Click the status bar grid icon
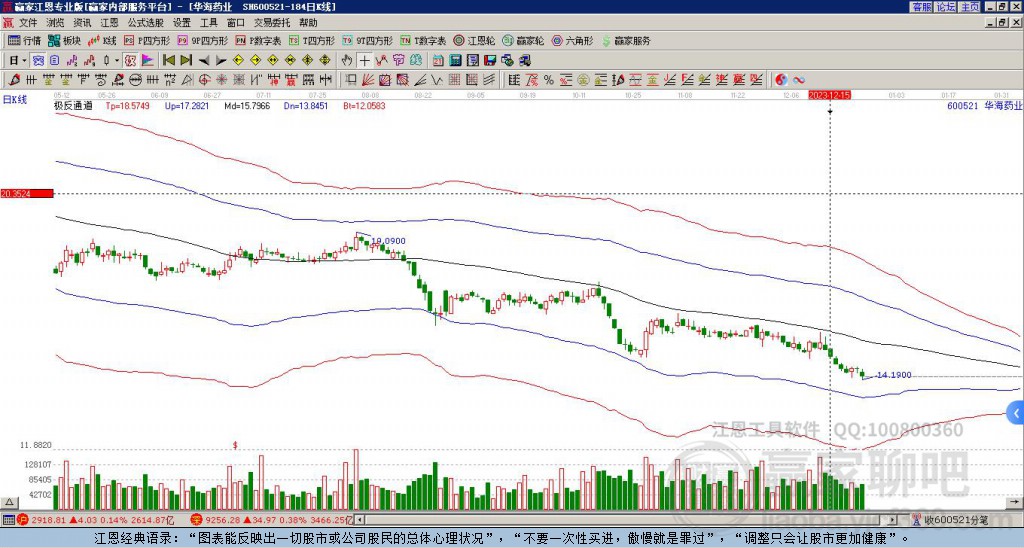 coord(8,520)
